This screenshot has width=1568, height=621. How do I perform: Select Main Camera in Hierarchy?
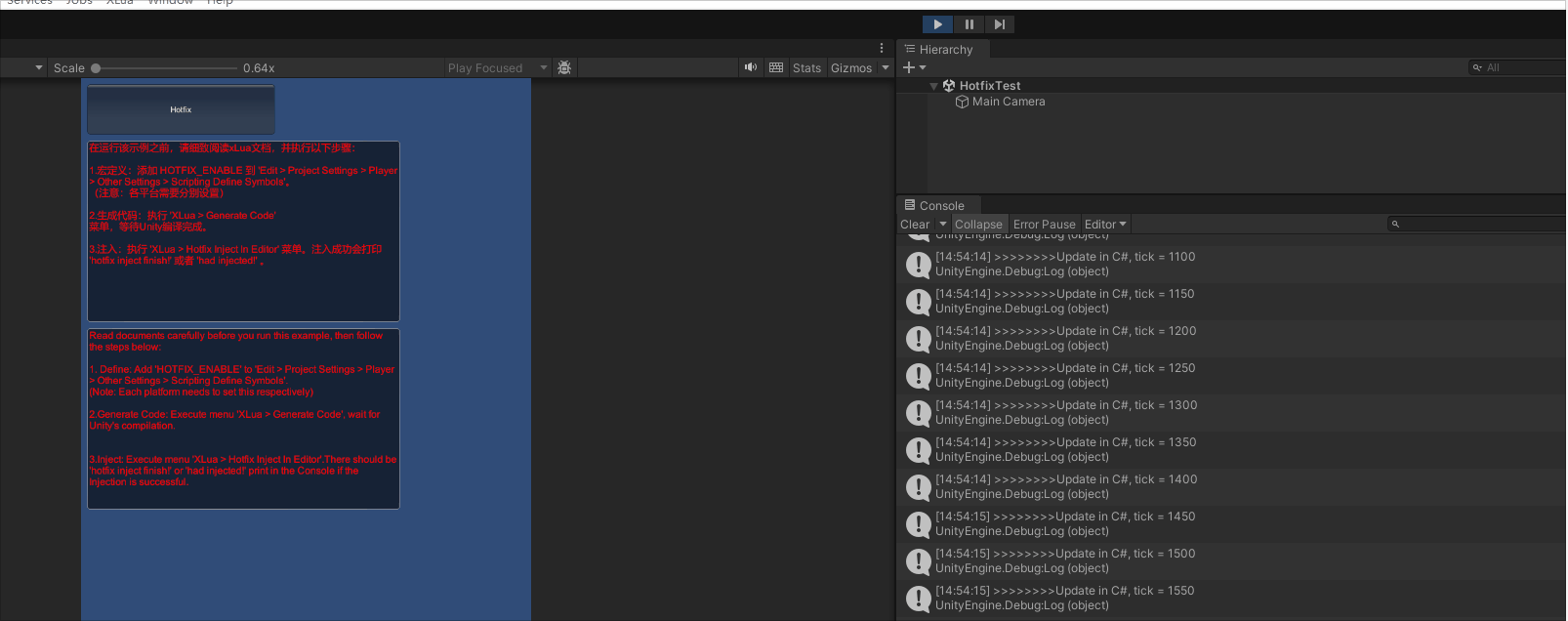point(1009,102)
